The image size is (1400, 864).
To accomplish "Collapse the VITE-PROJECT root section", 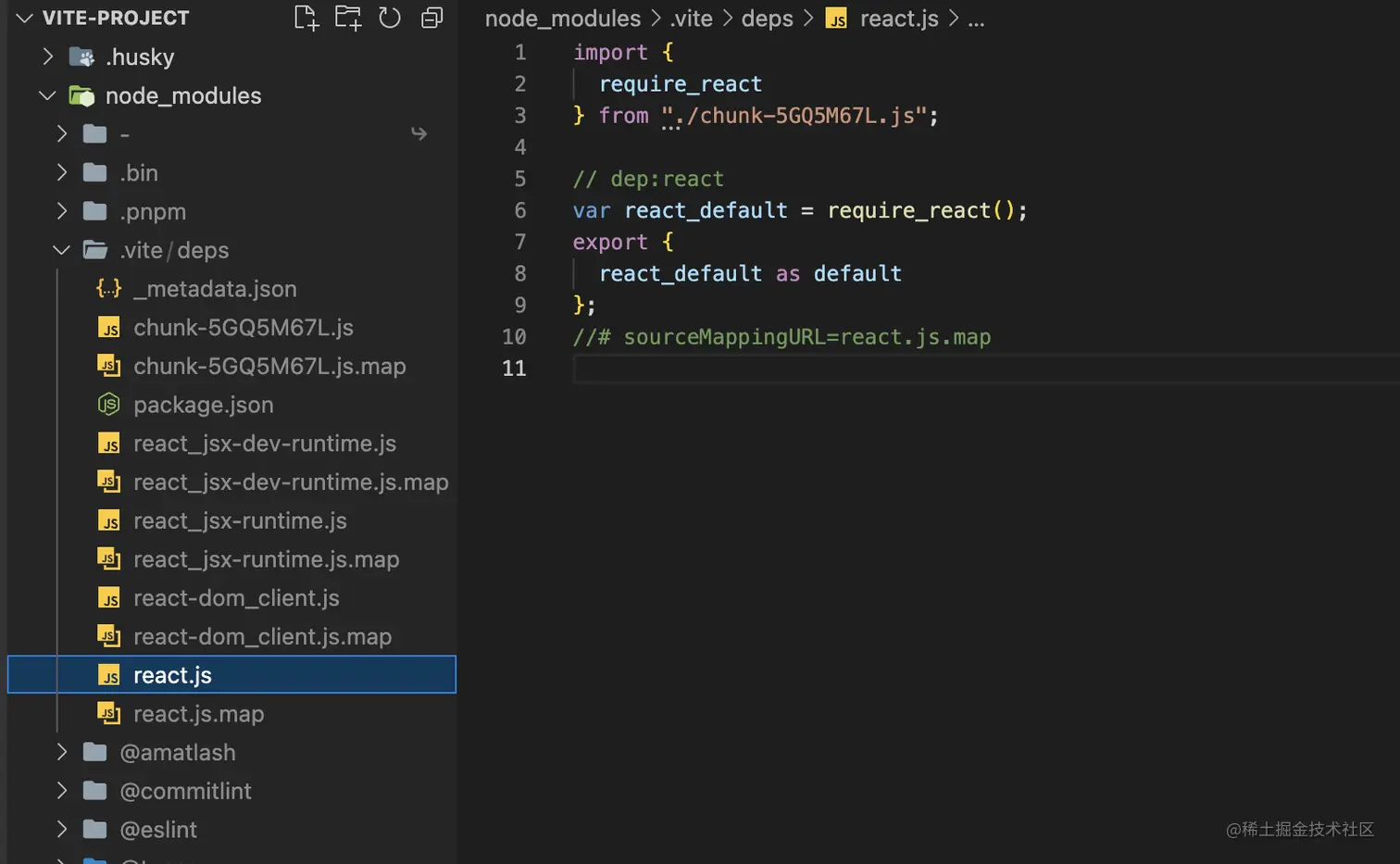I will [x=24, y=18].
